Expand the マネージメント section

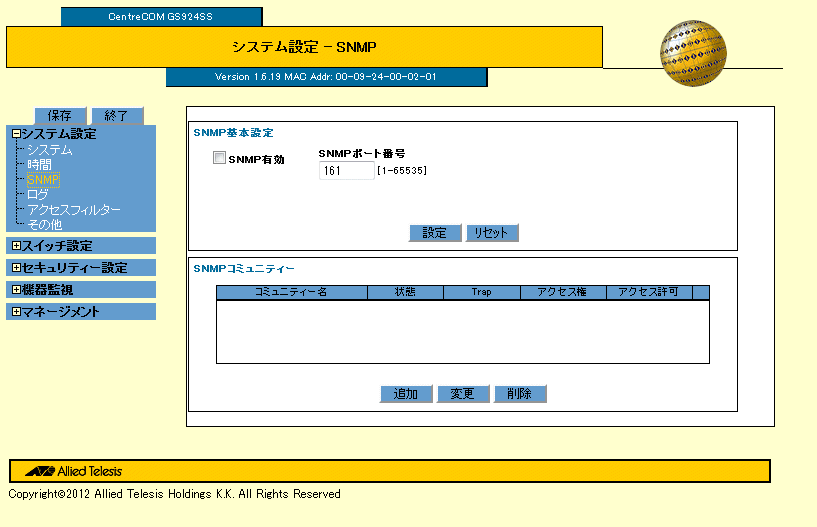(x=16, y=312)
